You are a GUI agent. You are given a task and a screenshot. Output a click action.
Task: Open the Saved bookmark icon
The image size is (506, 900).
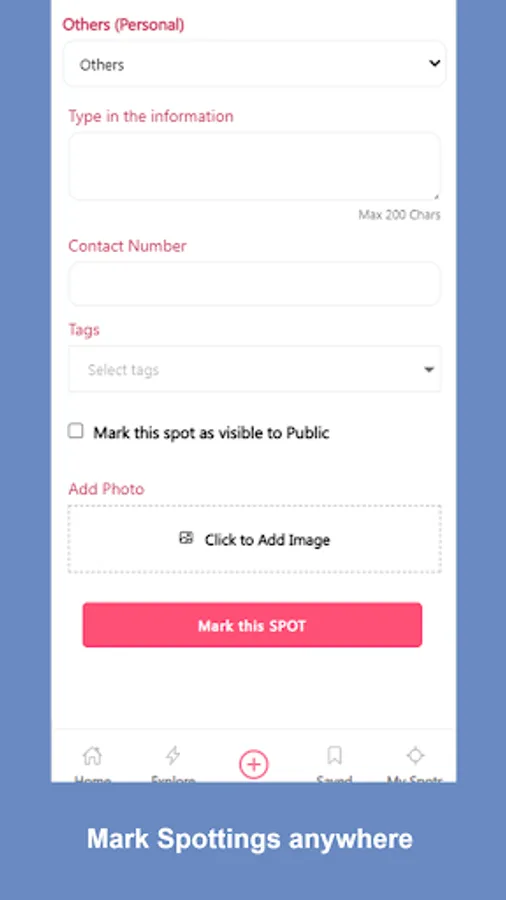coord(334,755)
